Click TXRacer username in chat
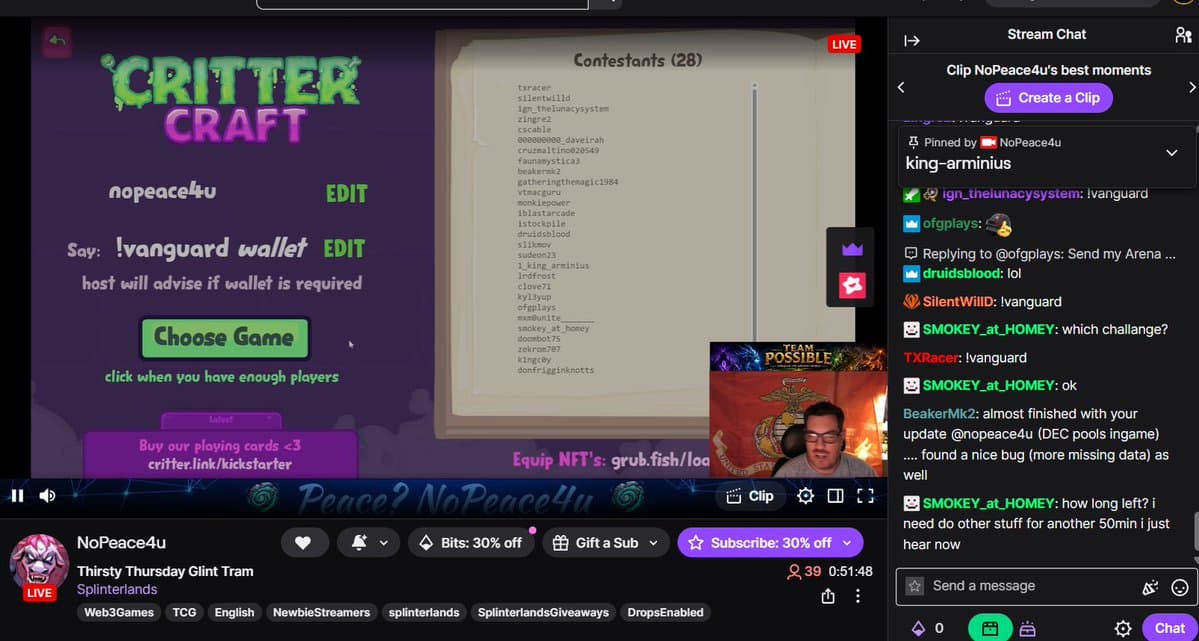 pos(931,357)
